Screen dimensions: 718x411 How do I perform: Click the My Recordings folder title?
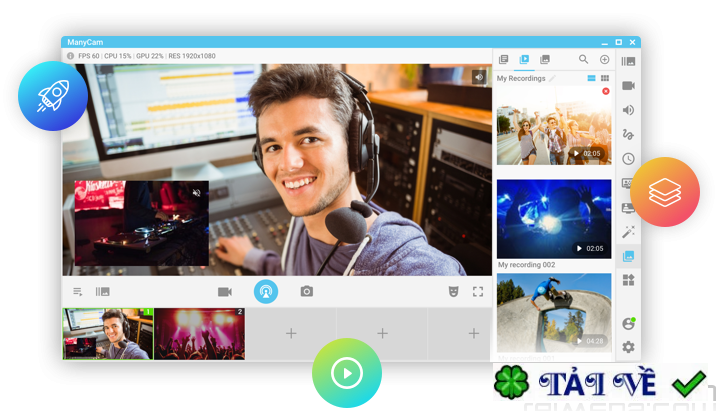pyautogui.click(x=521, y=78)
